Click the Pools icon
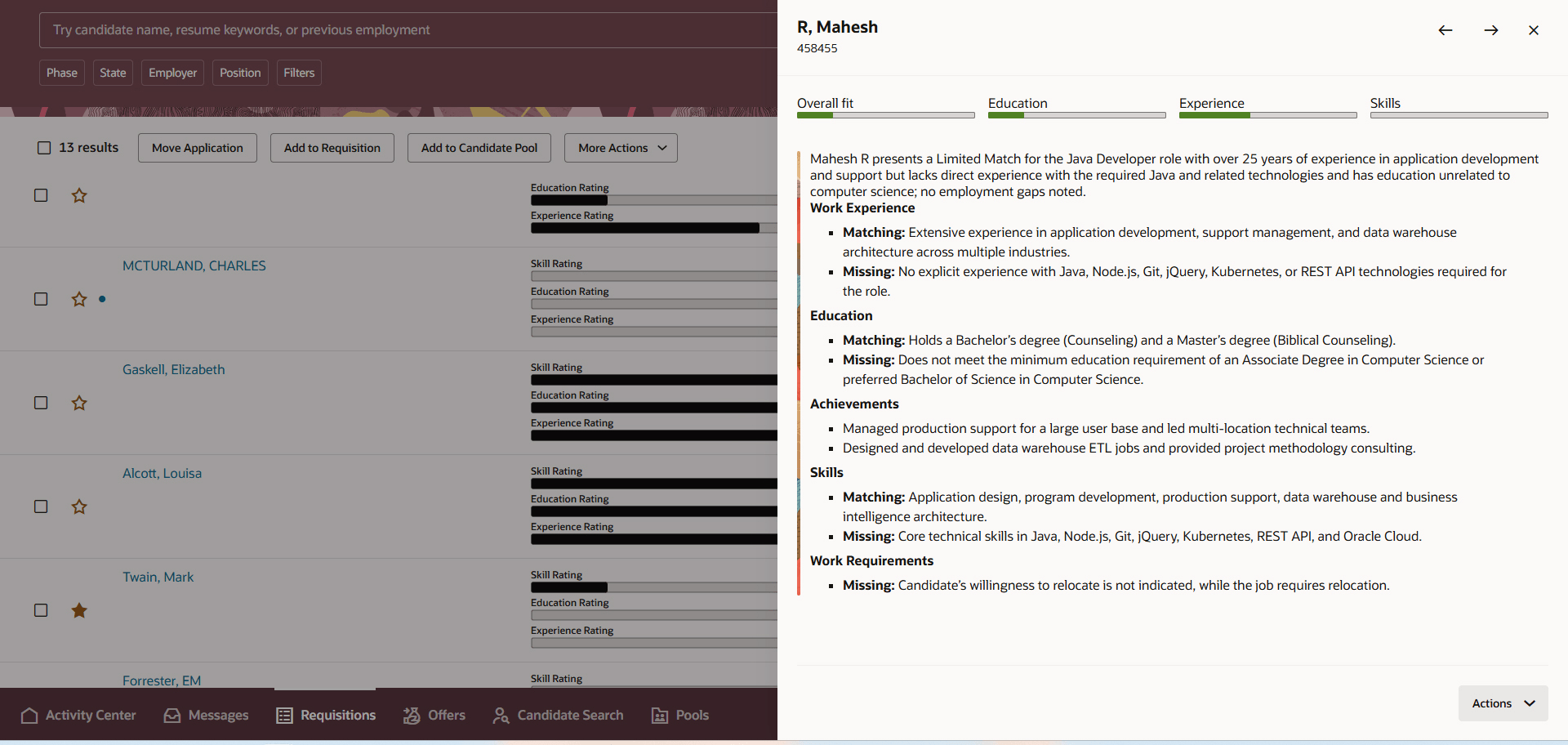1568x745 pixels. coord(660,716)
